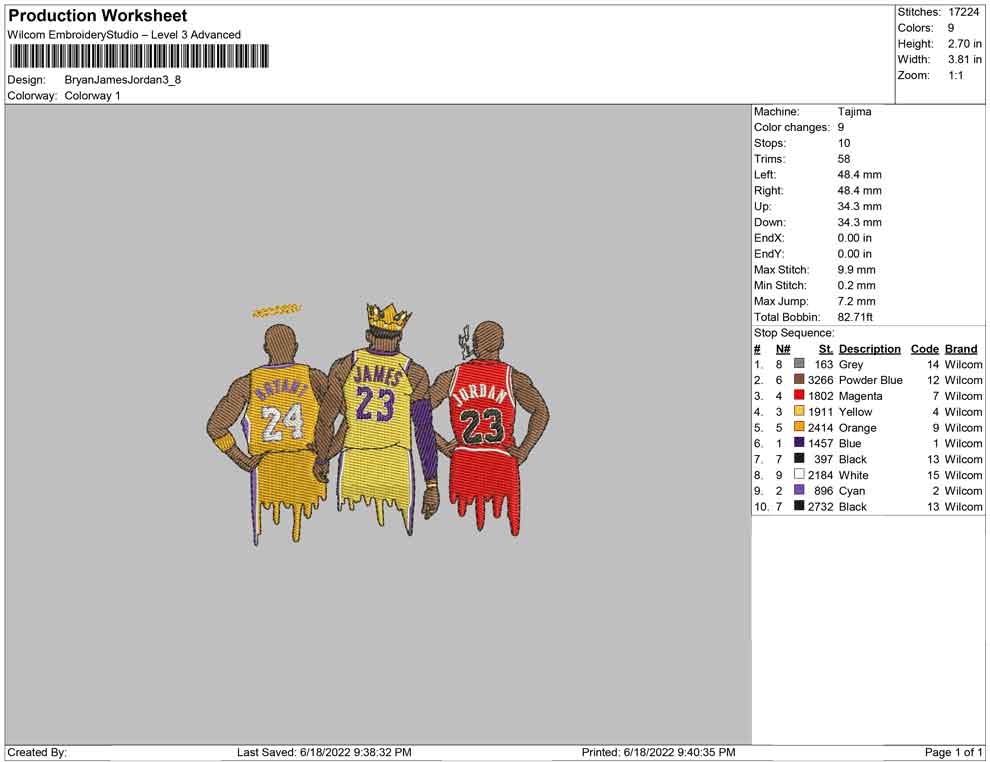Click the Cyan thread color swatch
990x762 pixels.
tap(799, 490)
